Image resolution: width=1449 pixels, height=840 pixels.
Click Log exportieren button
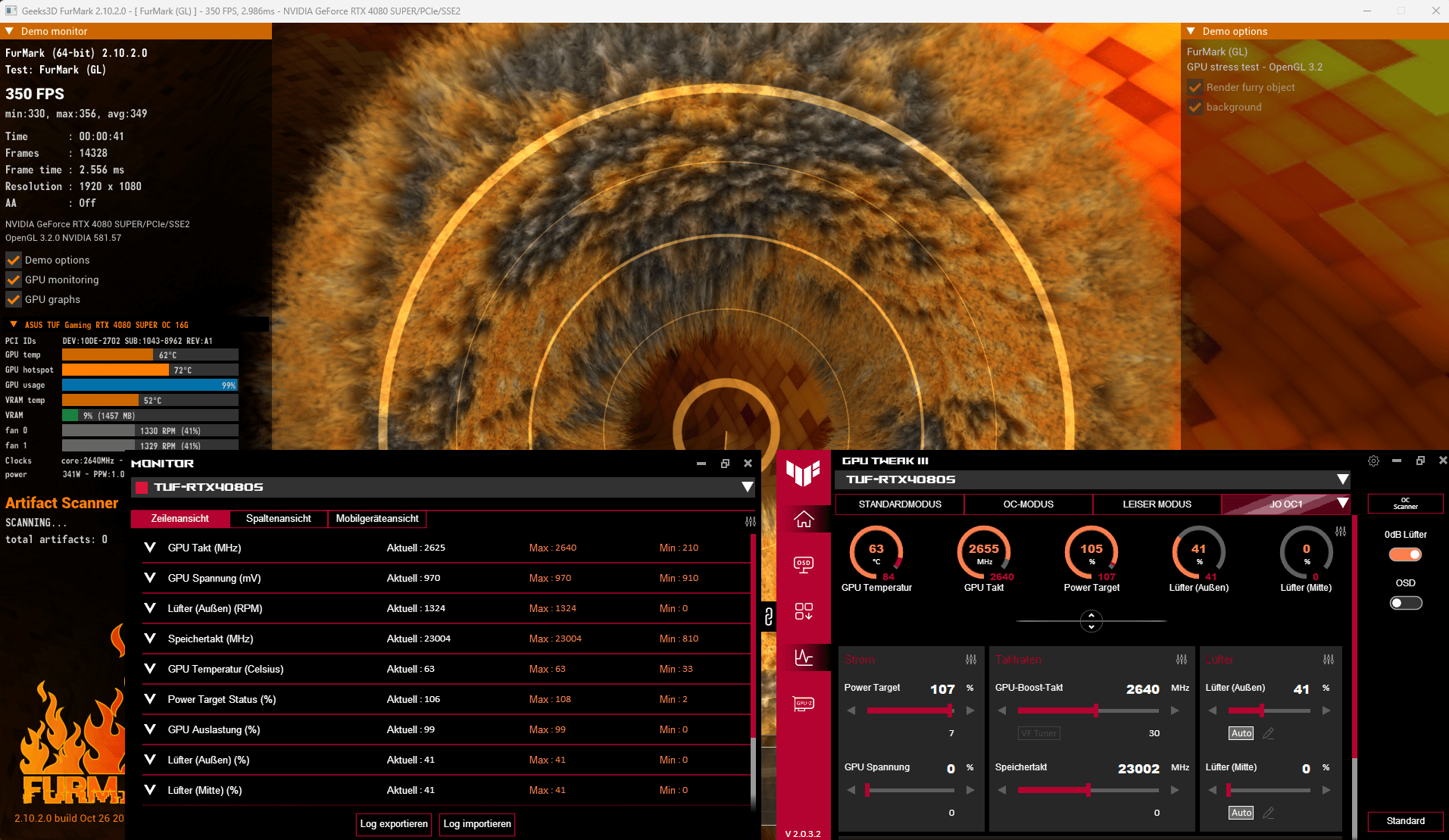tap(394, 824)
